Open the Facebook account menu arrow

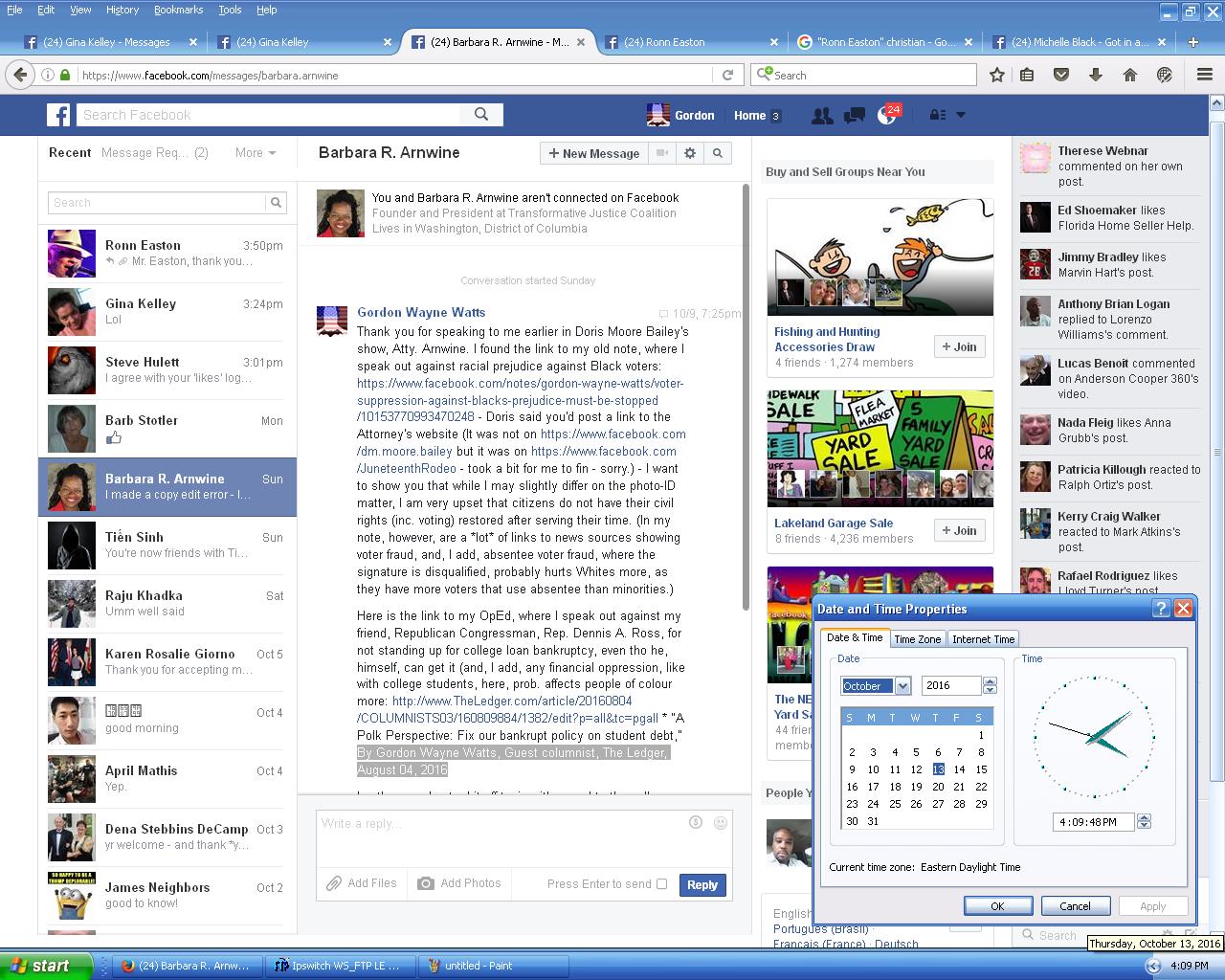coord(961,116)
